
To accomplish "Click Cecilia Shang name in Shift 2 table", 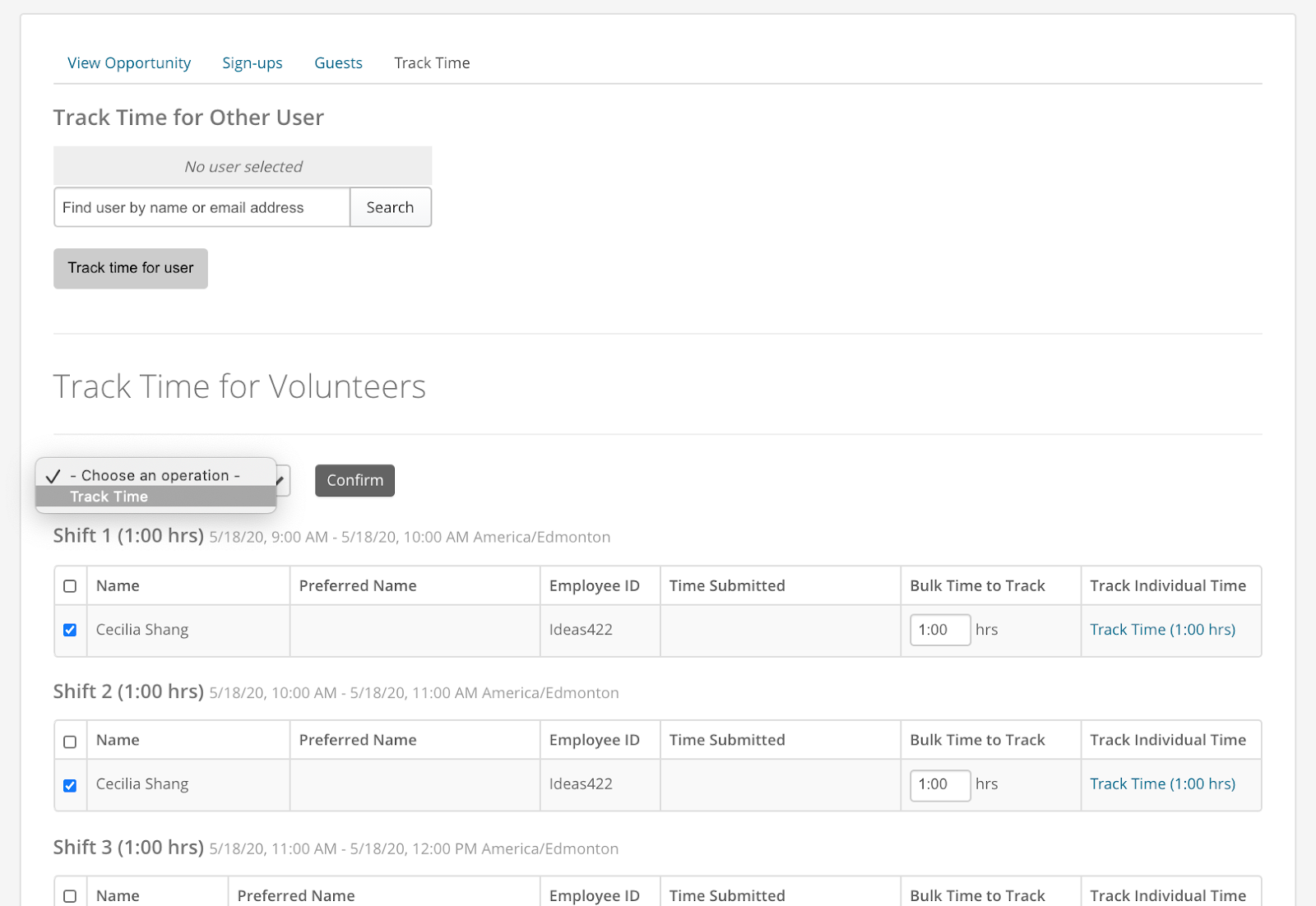I will [142, 784].
